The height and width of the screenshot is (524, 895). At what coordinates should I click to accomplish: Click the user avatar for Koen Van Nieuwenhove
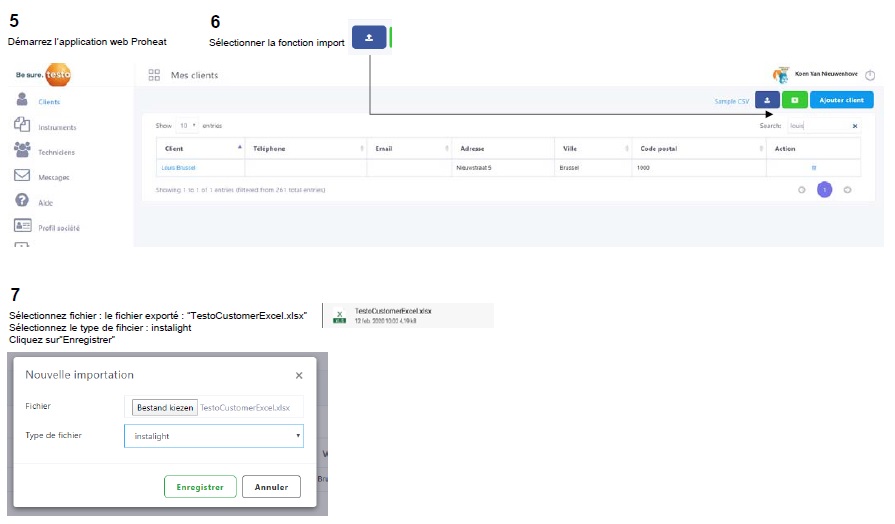pyautogui.click(x=780, y=75)
